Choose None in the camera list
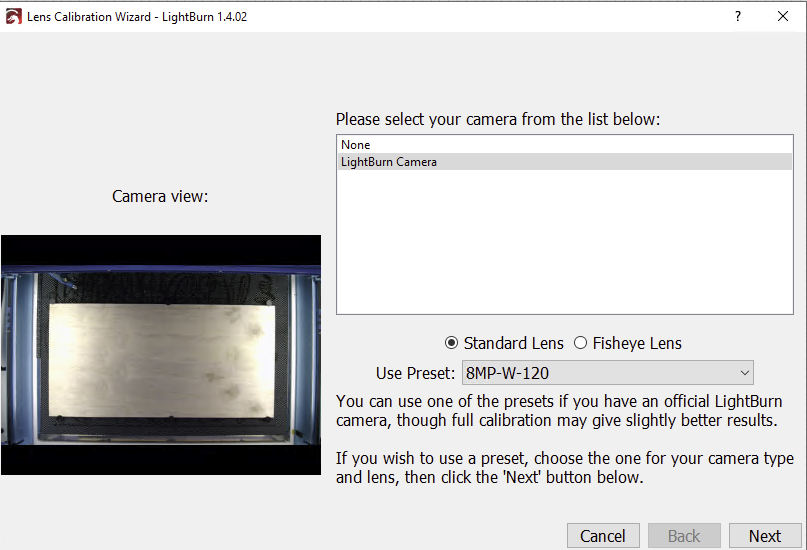 click(x=565, y=145)
